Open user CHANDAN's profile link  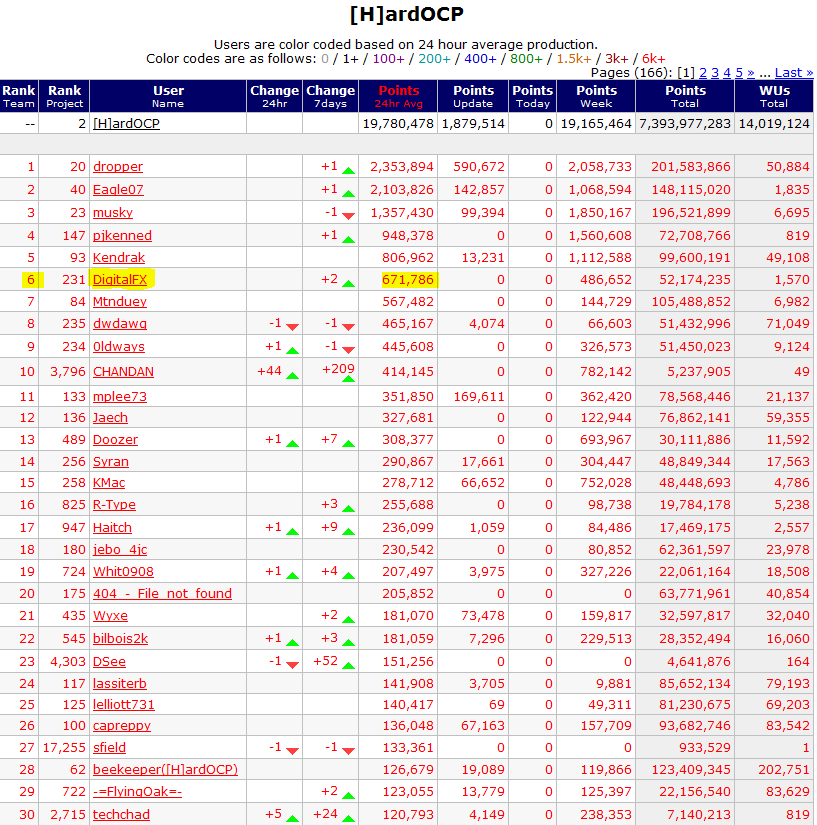[123, 372]
